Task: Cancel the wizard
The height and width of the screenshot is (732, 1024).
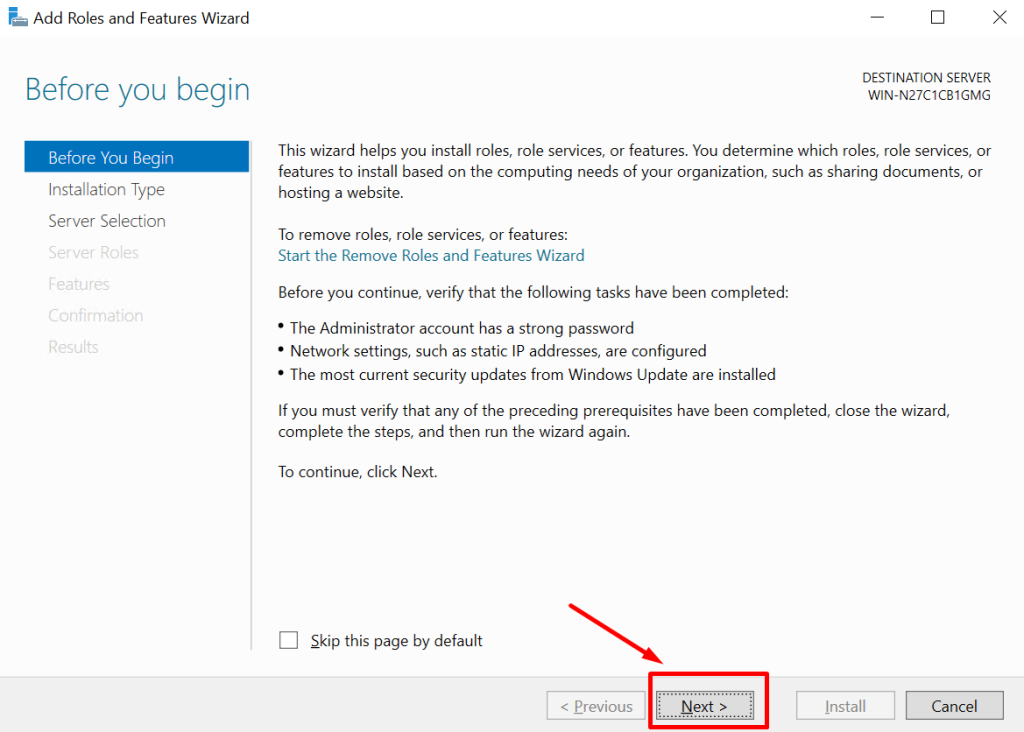Action: (954, 706)
